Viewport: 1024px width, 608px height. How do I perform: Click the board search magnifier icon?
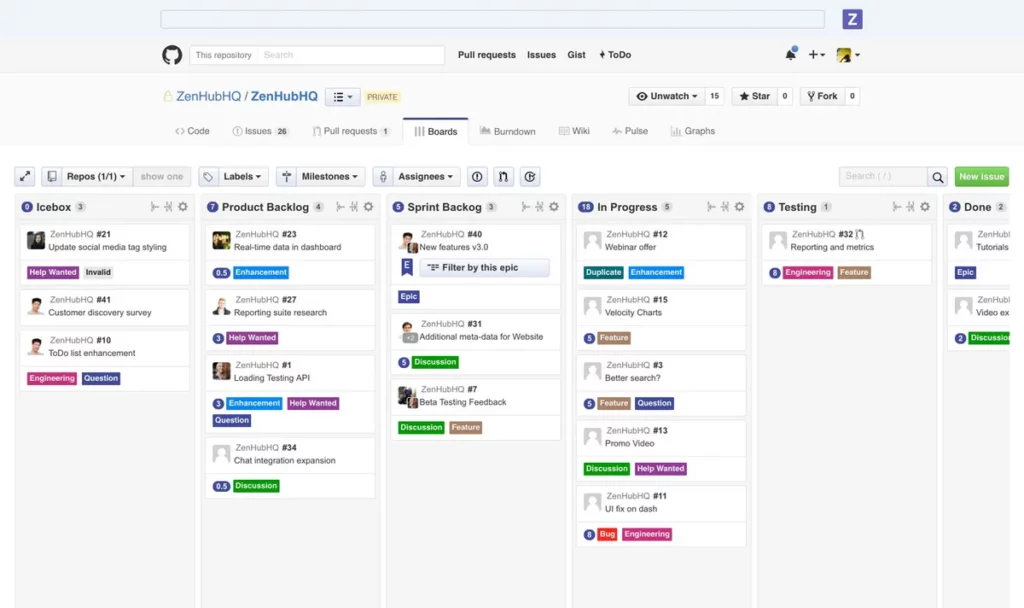point(938,177)
